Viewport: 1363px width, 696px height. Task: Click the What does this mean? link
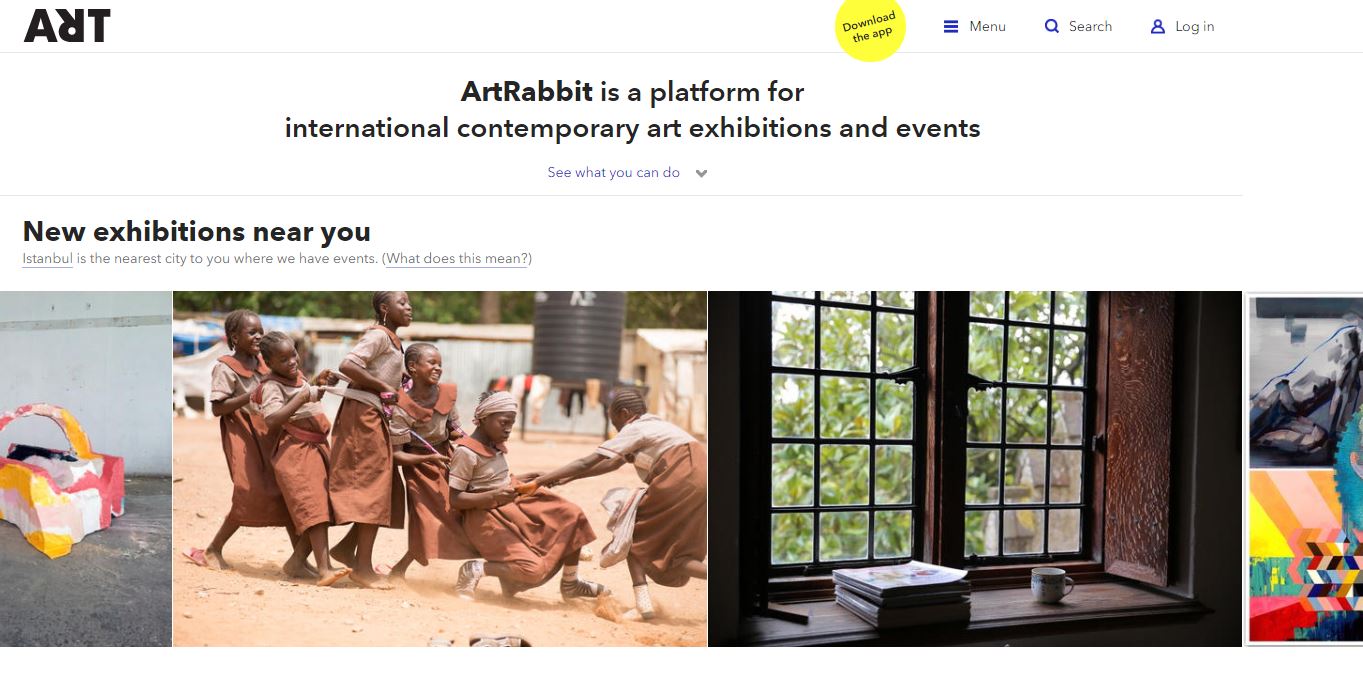coord(457,259)
